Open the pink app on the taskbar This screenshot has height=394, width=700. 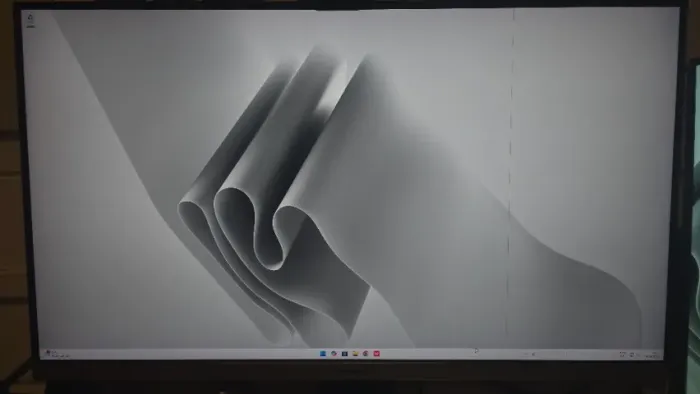(x=376, y=353)
